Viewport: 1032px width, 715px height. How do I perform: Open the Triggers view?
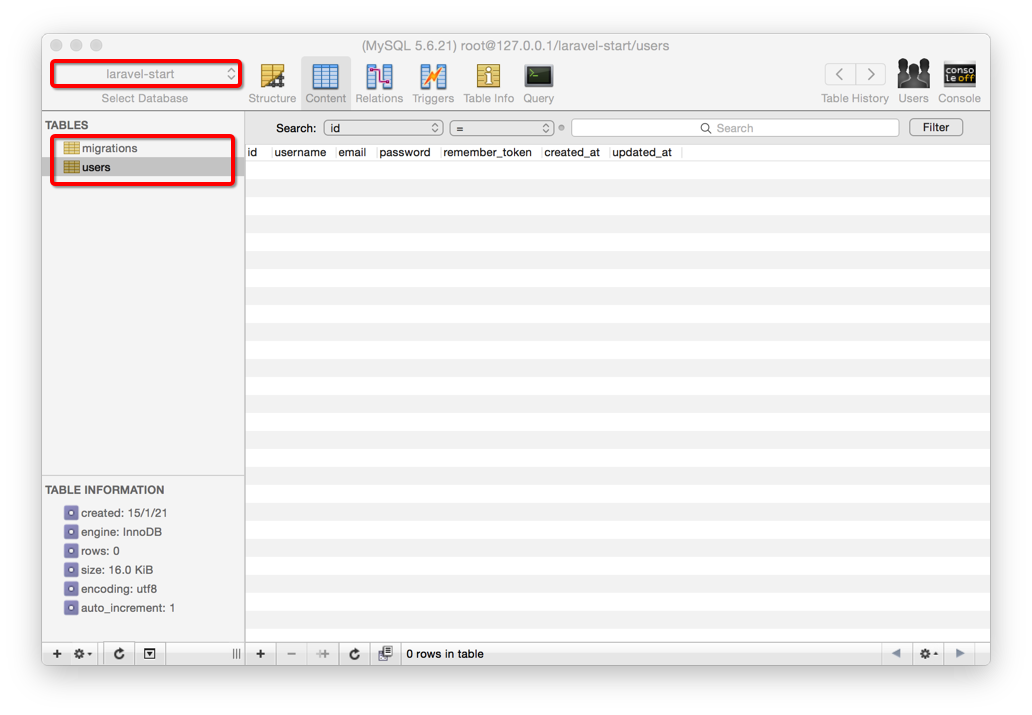coord(433,82)
